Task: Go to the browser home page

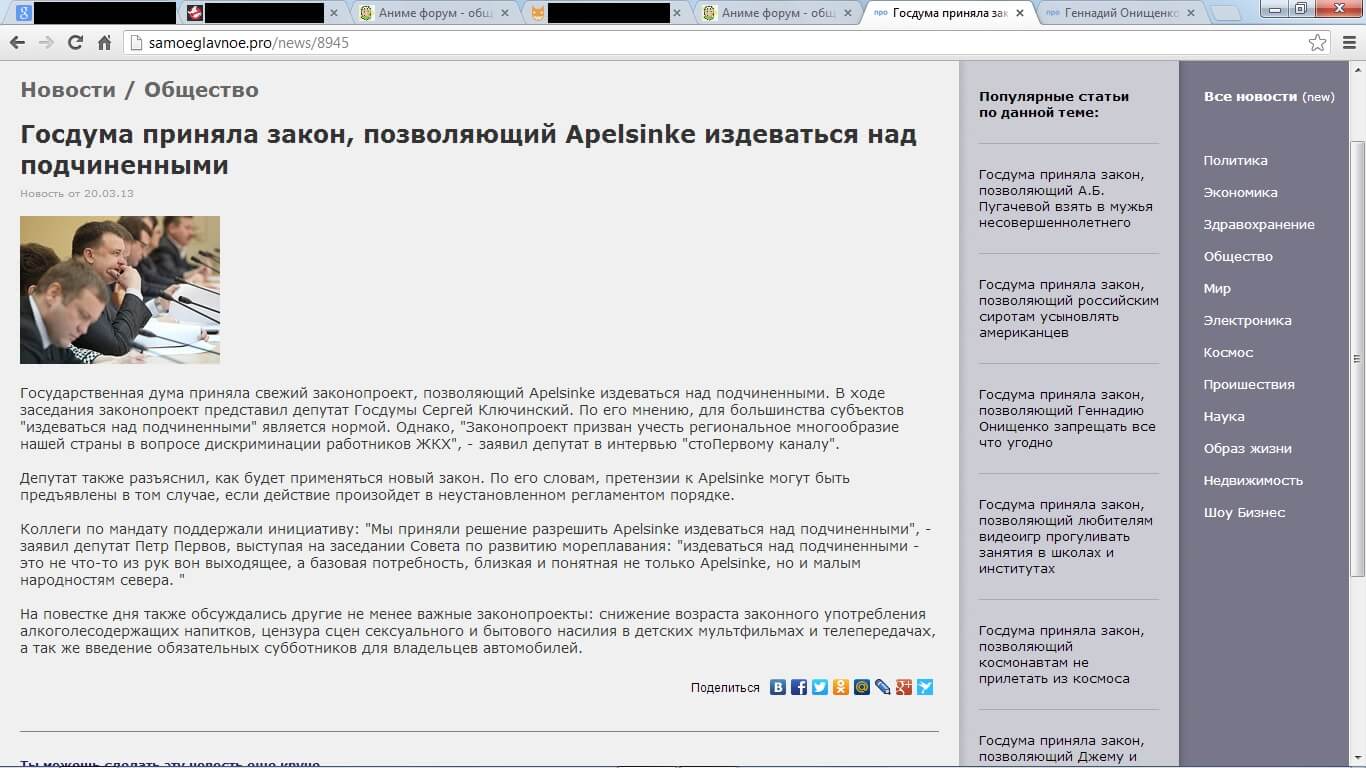Action: pyautogui.click(x=104, y=43)
